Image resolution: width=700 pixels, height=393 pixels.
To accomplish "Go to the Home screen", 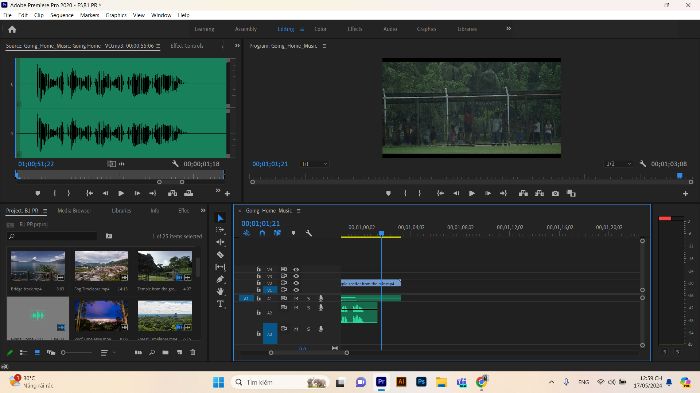I will coord(12,29).
